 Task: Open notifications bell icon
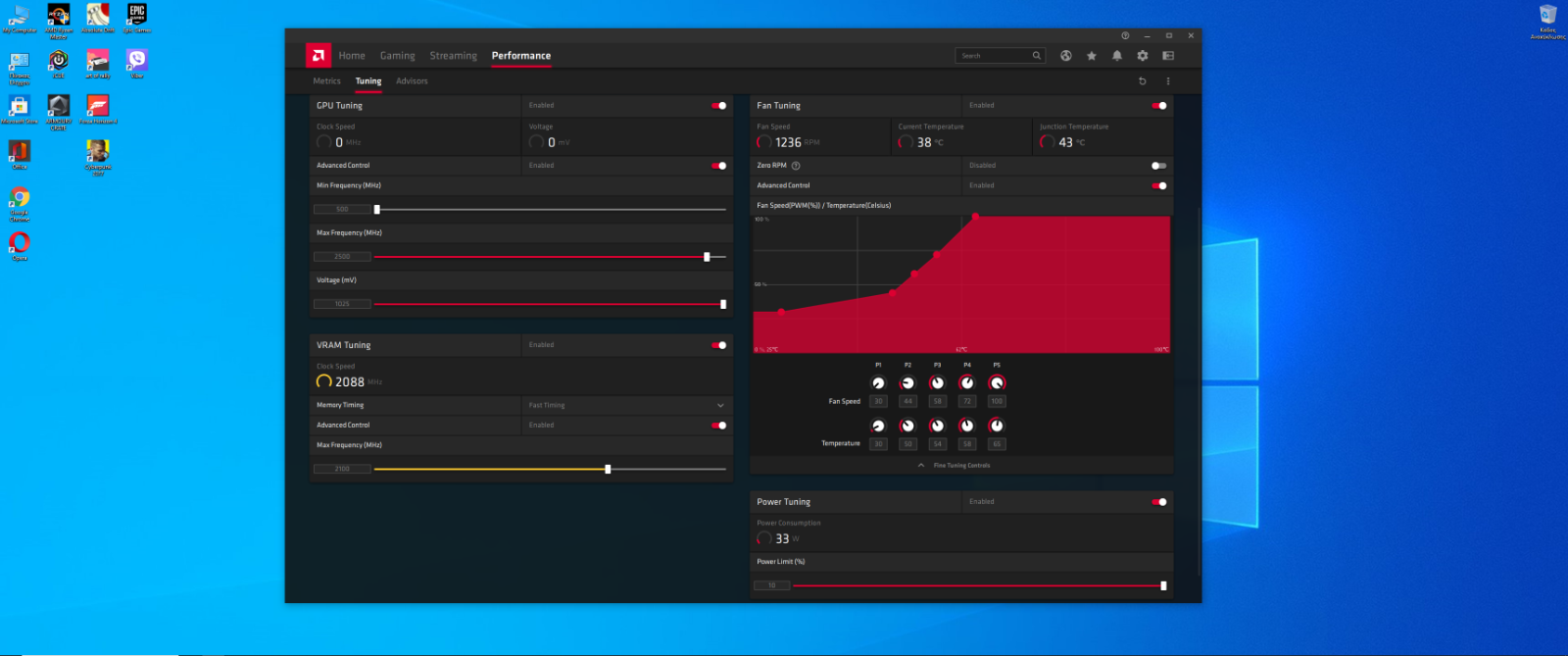click(x=1117, y=56)
